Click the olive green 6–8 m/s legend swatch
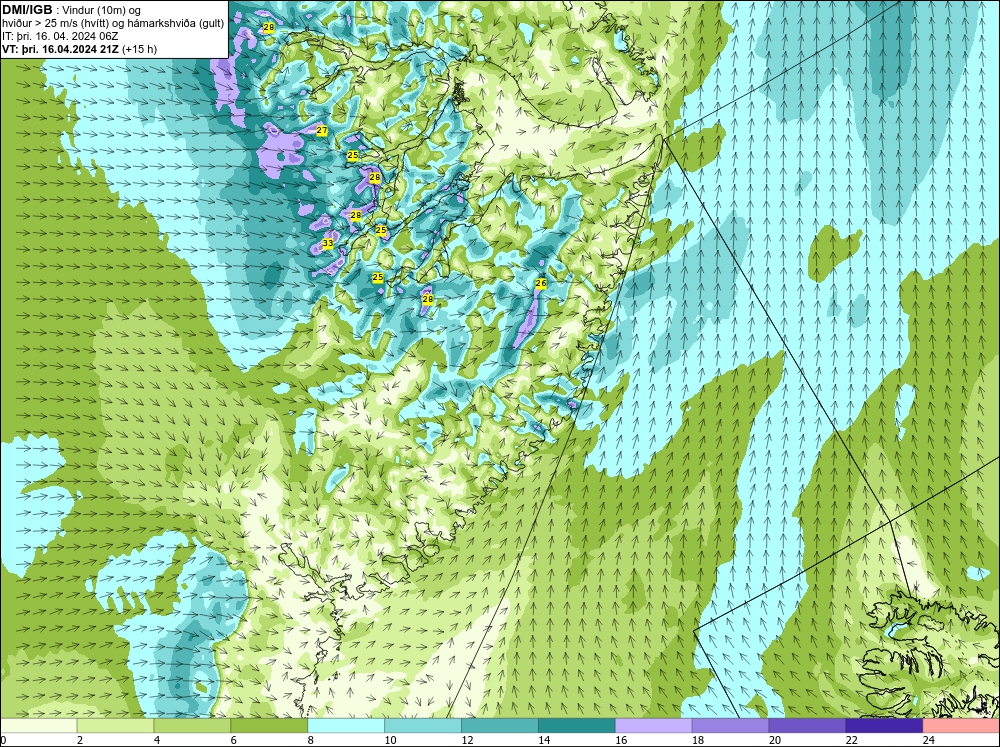 (x=269, y=726)
